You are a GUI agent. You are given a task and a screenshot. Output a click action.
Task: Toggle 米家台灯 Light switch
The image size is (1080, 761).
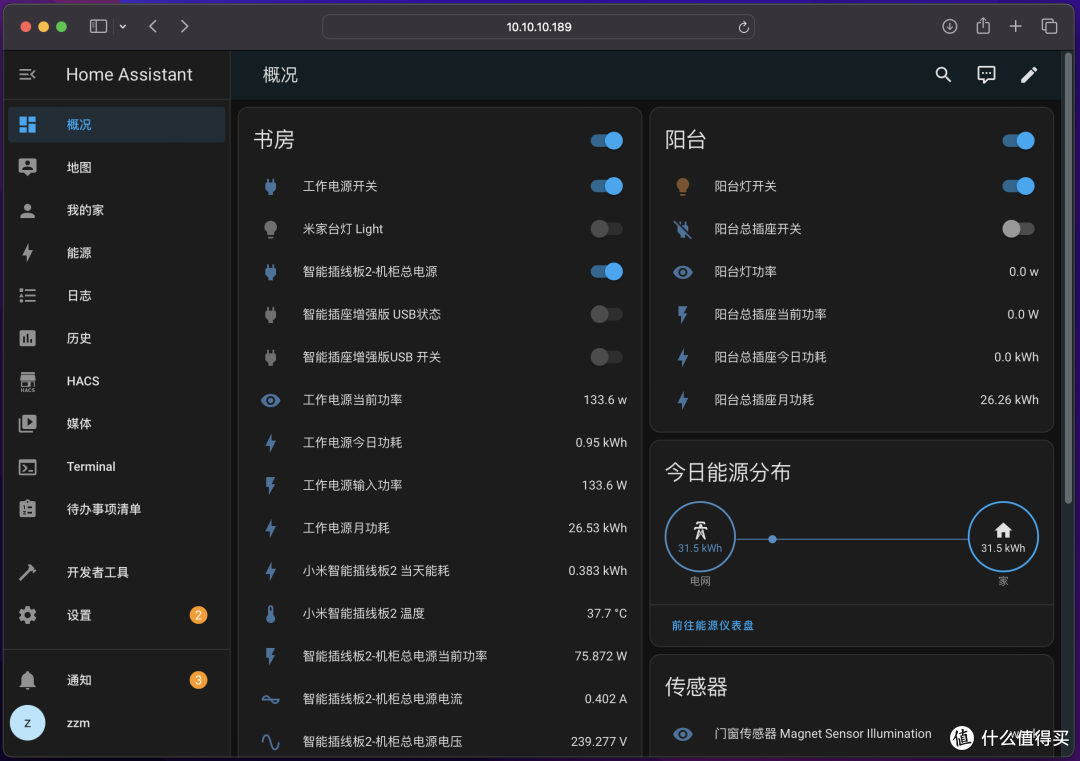607,229
